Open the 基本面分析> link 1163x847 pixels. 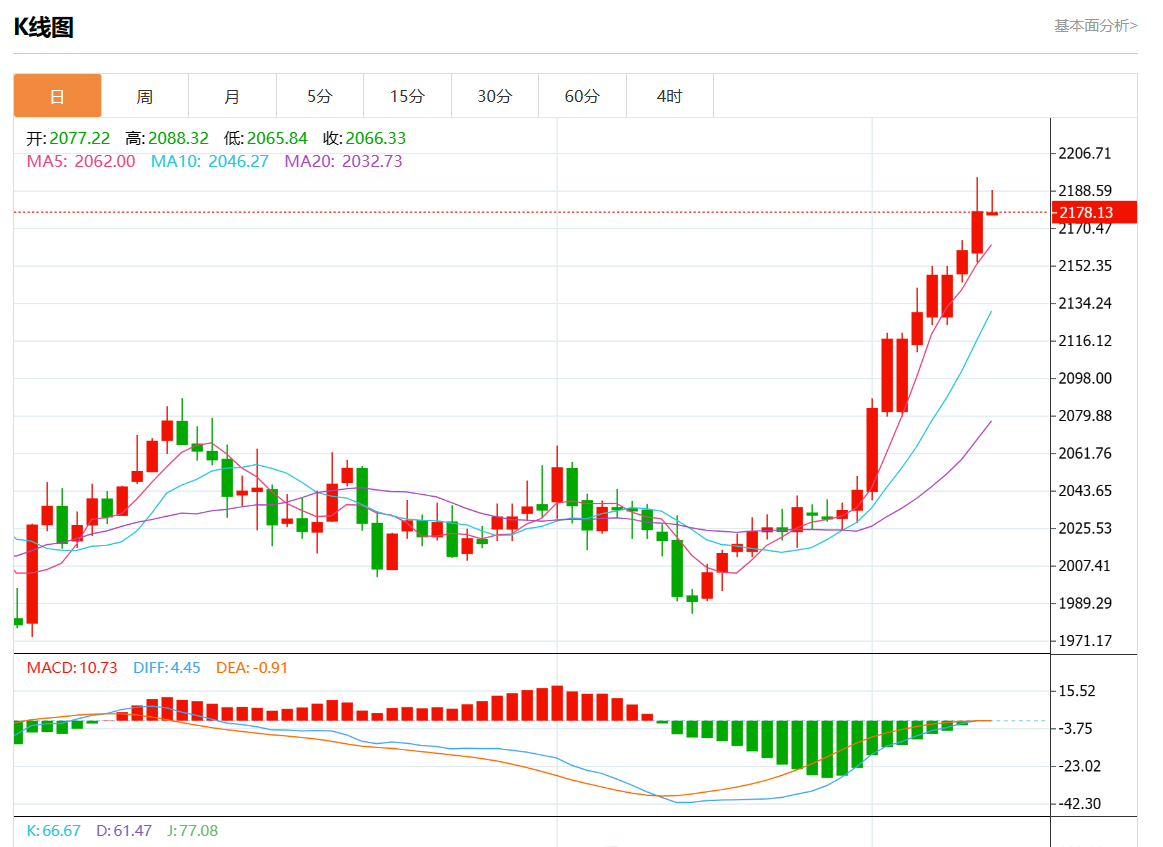pos(1096,26)
